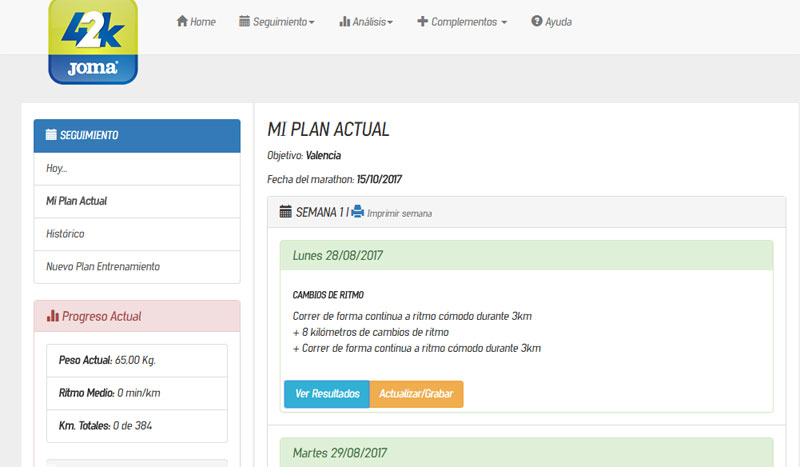
Task: Click the 42k Joma logo
Action: tap(92, 41)
